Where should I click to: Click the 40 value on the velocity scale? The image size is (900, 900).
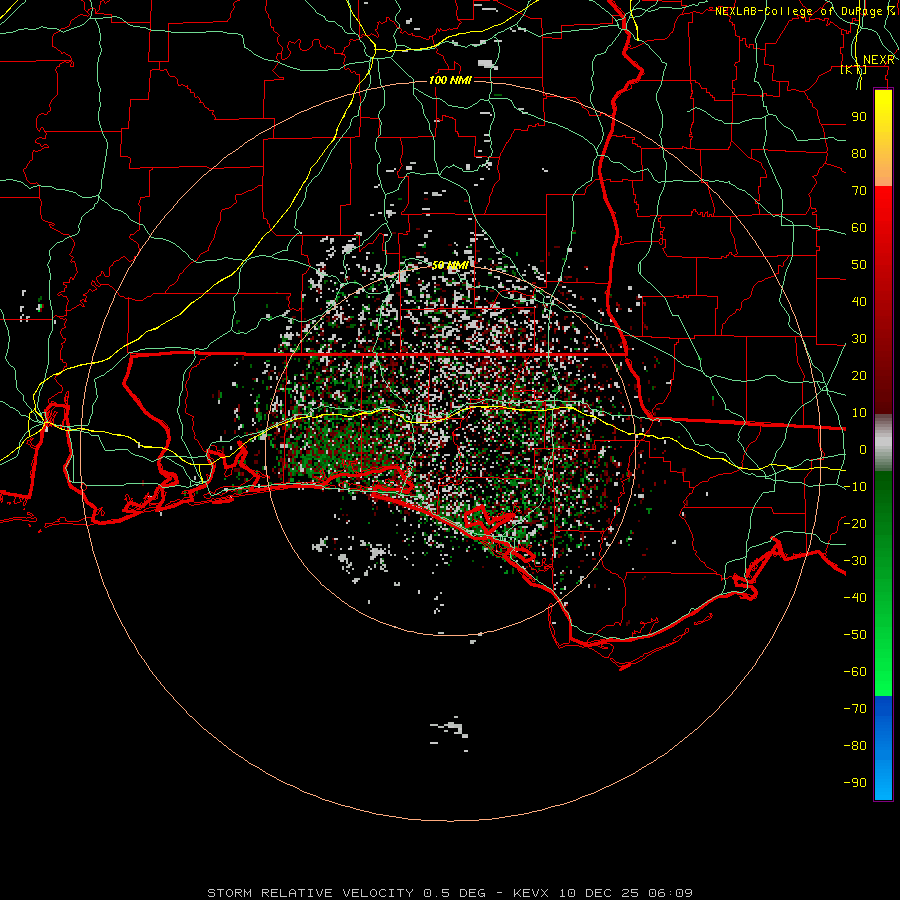(x=859, y=302)
